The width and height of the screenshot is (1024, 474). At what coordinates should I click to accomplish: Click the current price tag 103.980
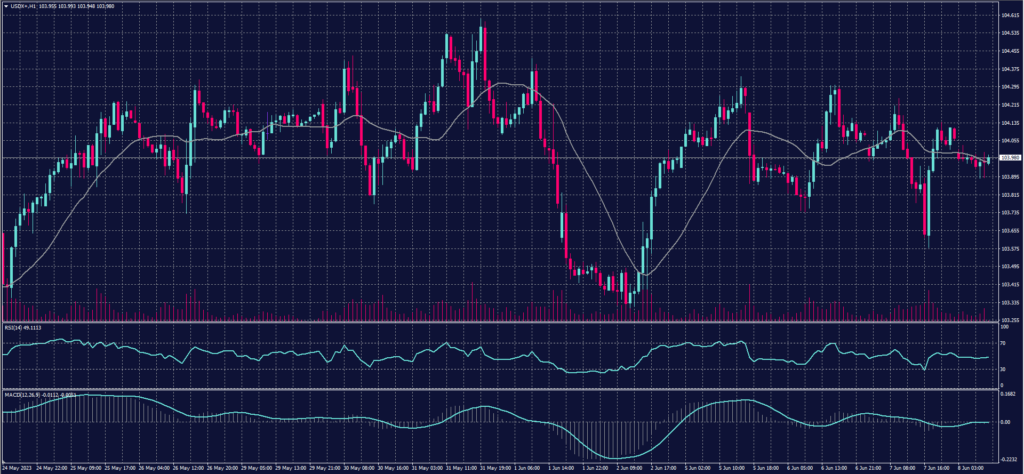coord(1009,158)
